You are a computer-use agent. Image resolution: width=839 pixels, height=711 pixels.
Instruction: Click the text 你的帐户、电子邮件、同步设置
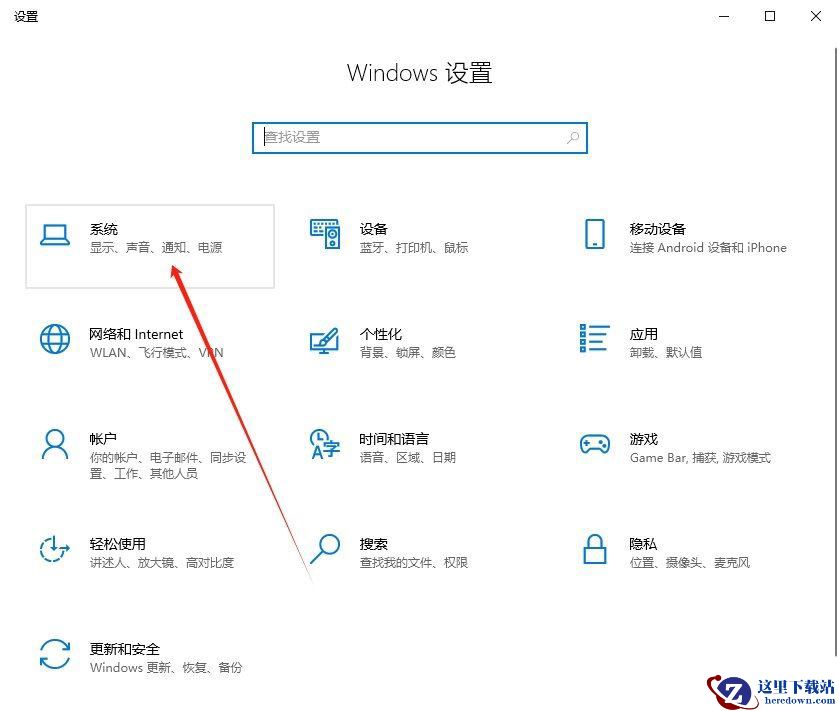[x=168, y=465]
